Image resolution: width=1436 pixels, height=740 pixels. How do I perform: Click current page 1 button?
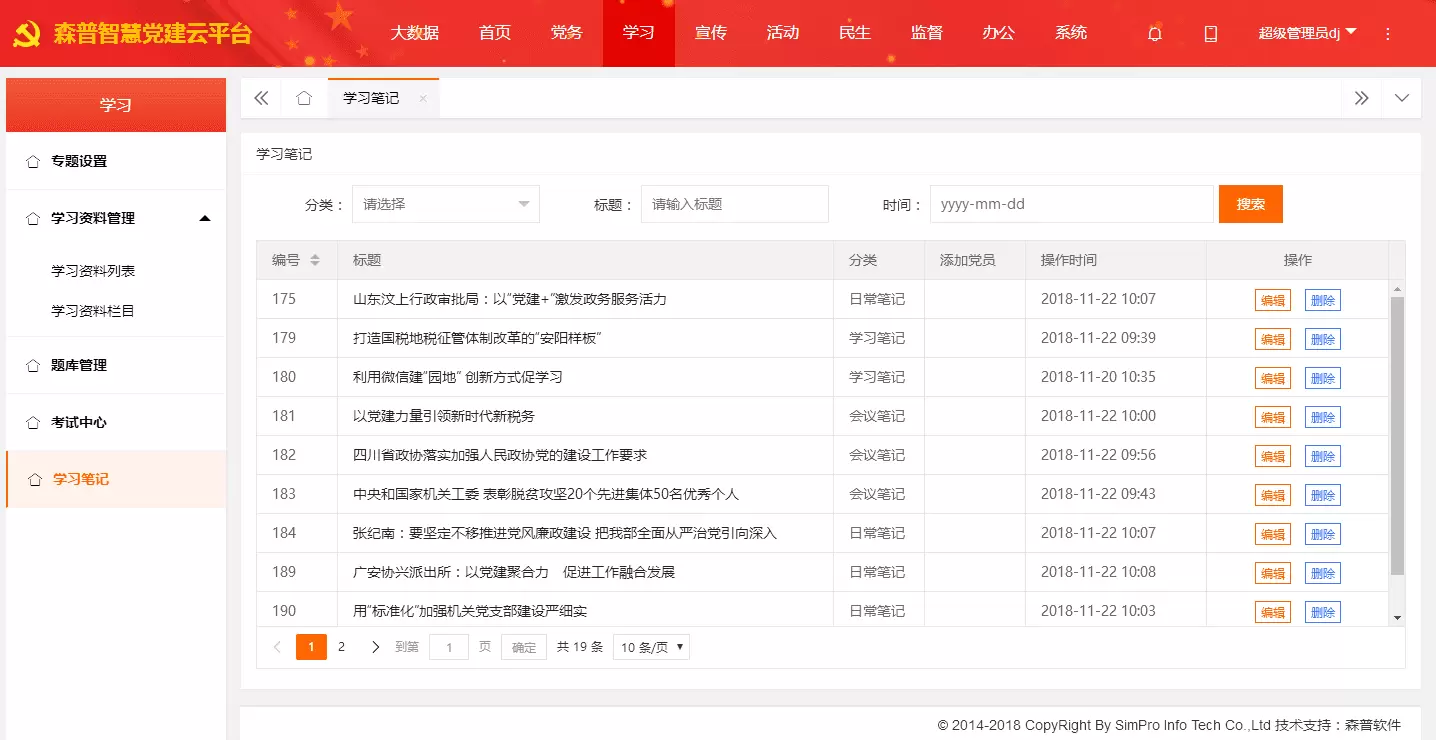(x=311, y=647)
